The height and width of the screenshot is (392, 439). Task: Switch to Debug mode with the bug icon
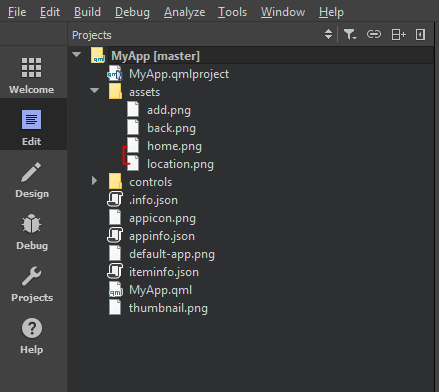click(x=32, y=231)
